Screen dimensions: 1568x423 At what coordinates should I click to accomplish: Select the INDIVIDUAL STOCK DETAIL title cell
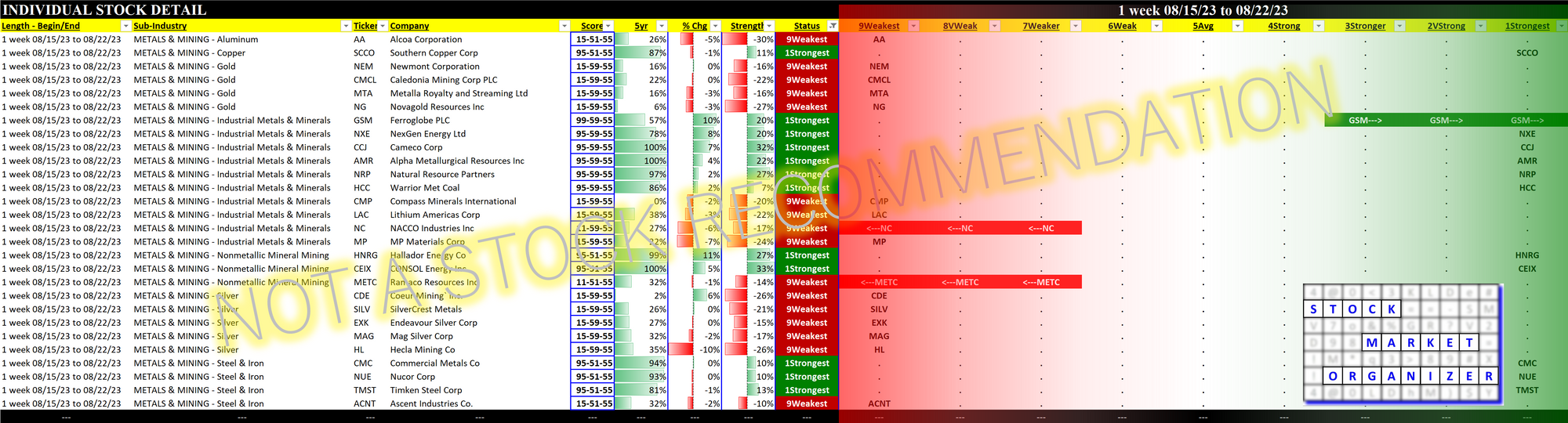[x=104, y=10]
